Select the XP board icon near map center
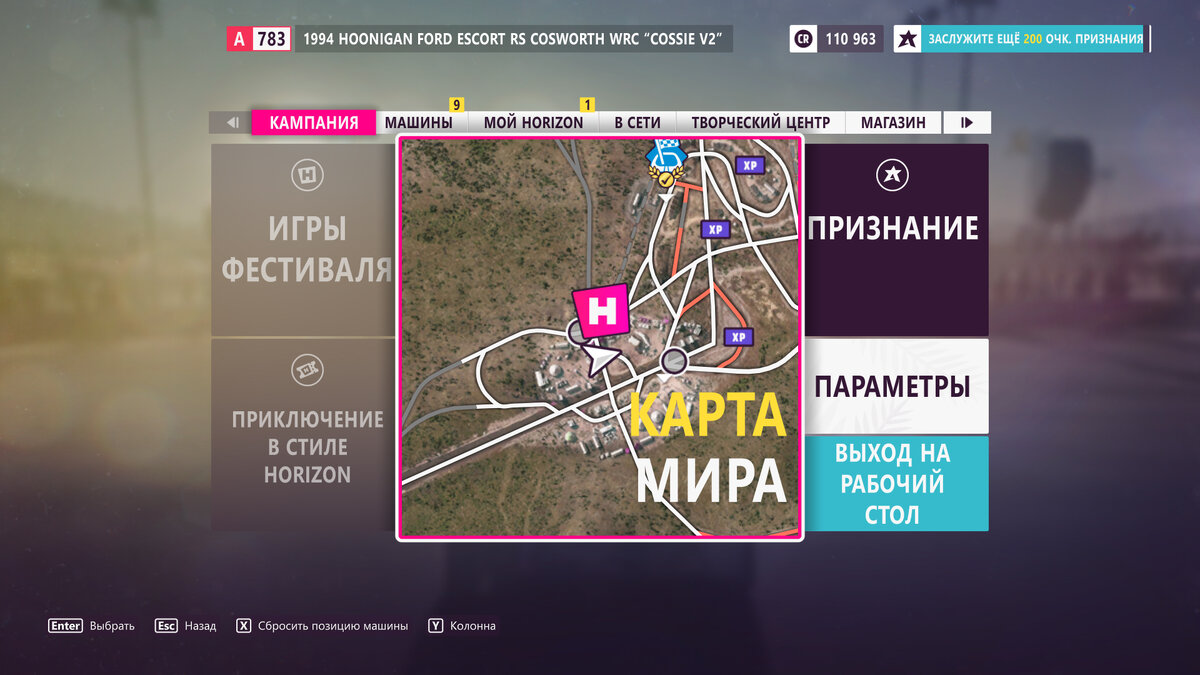 pos(714,229)
